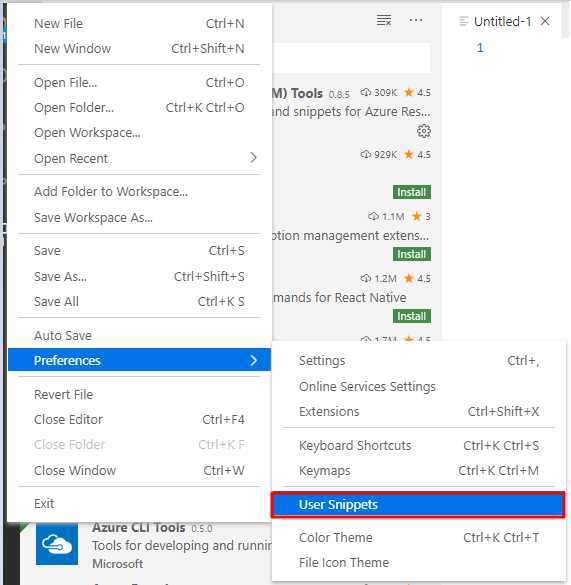571x585 pixels.
Task: Select the Untitled-1 editor tab
Action: [501, 22]
